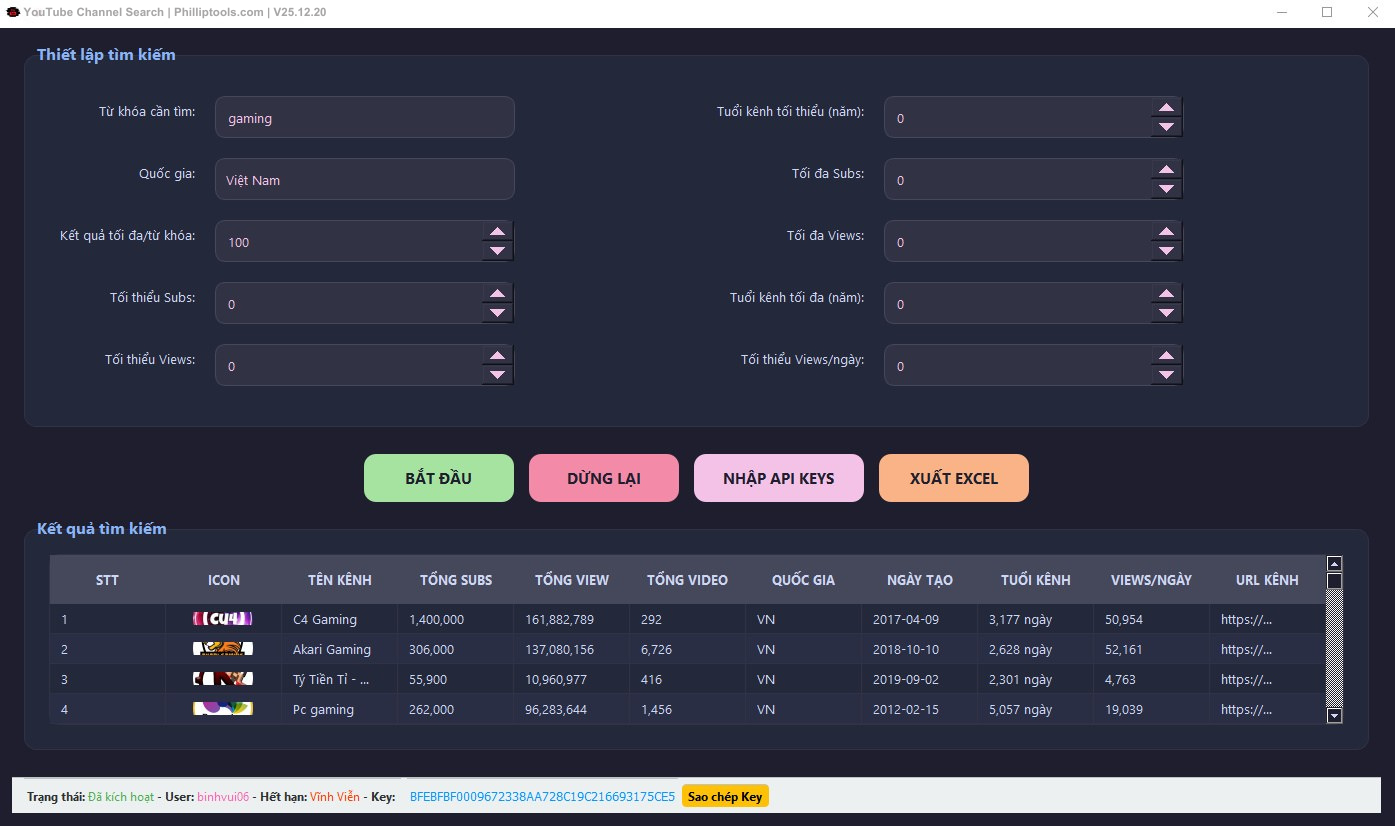This screenshot has height=826, width=1395.
Task: Decrease Tối thiểu Views/ngày value
Action: (x=1165, y=375)
